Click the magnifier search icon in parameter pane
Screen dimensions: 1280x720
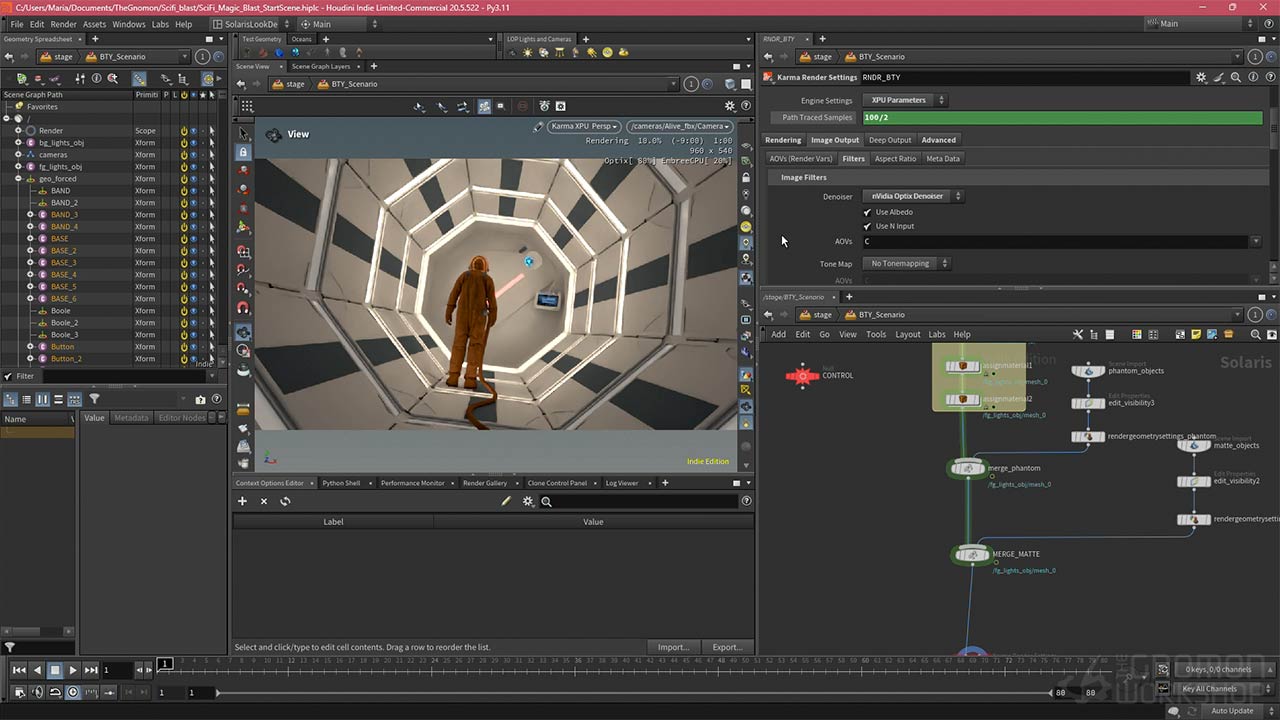(1236, 77)
